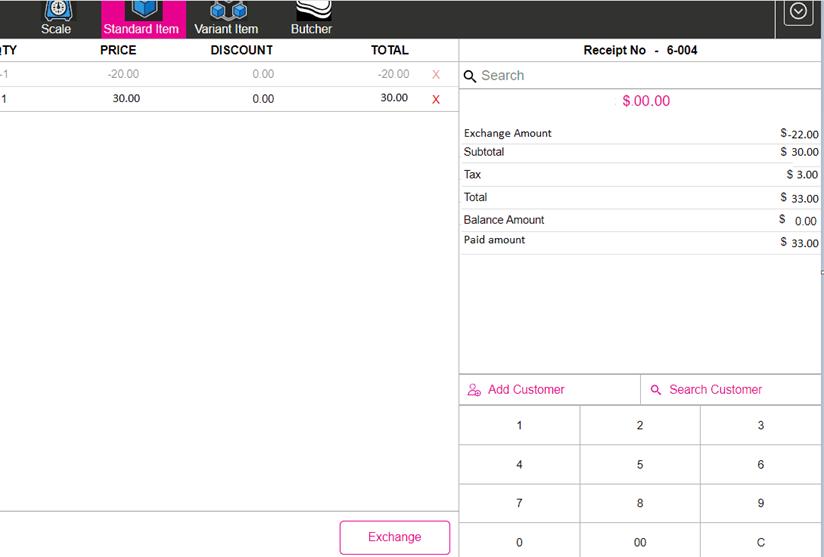Viewport: 824px width, 557px height.
Task: Click the Exchange button
Action: 395,537
